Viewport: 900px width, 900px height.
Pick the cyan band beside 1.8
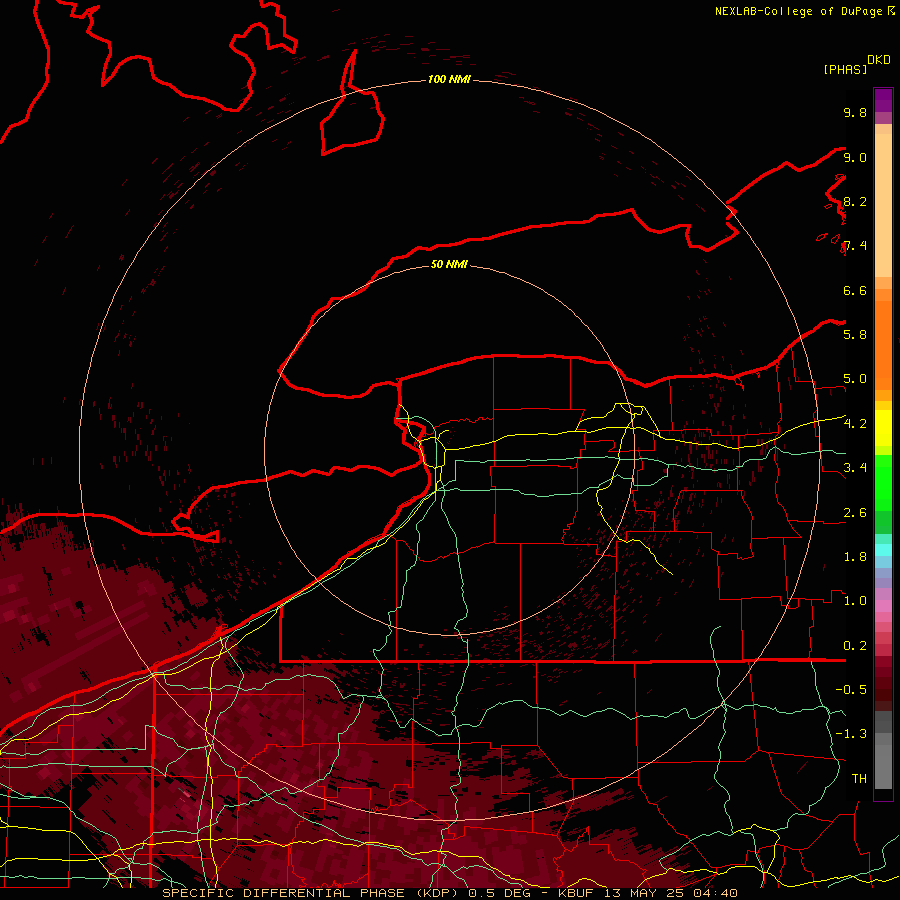coord(883,550)
